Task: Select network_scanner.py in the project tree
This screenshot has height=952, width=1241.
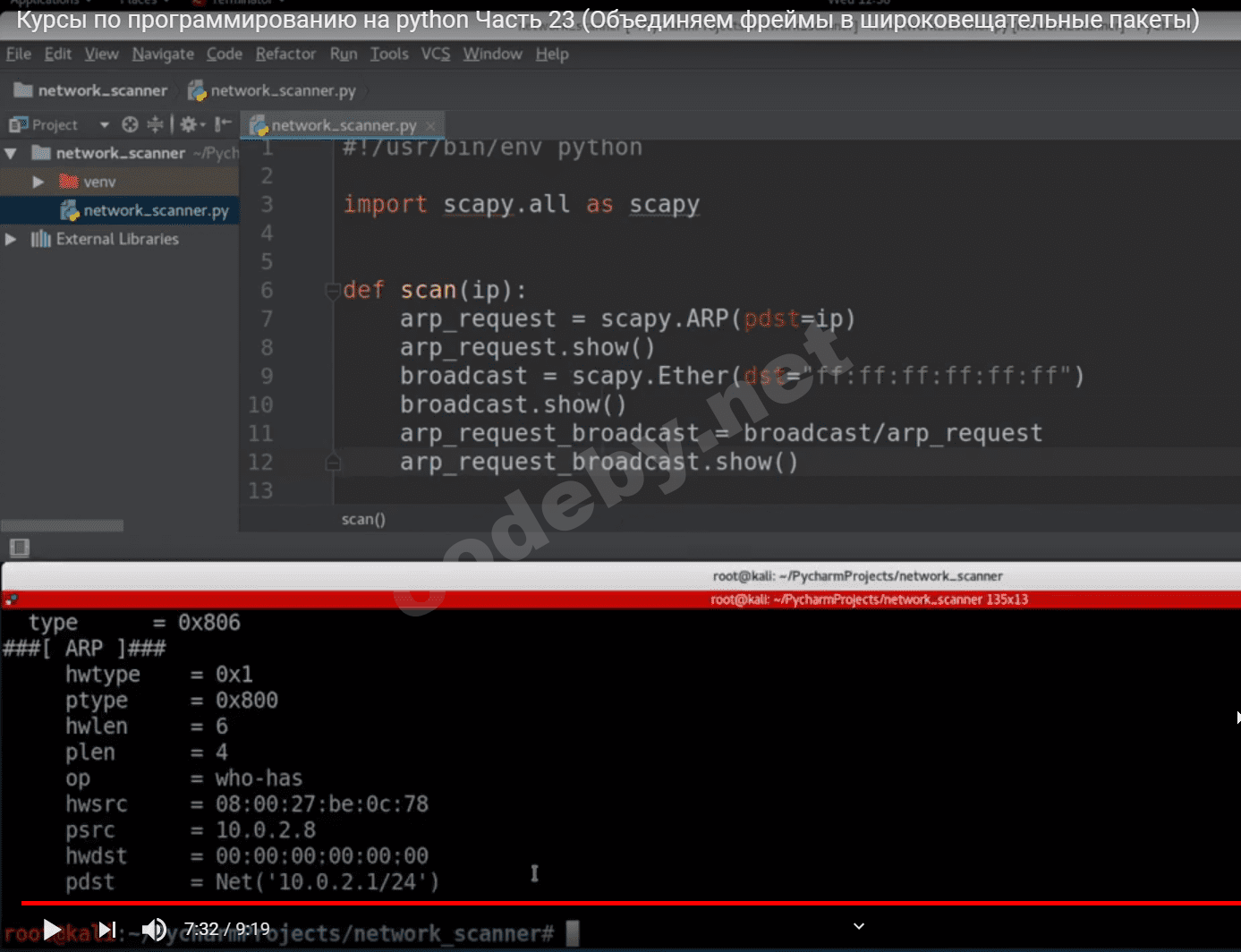Action: coord(156,210)
